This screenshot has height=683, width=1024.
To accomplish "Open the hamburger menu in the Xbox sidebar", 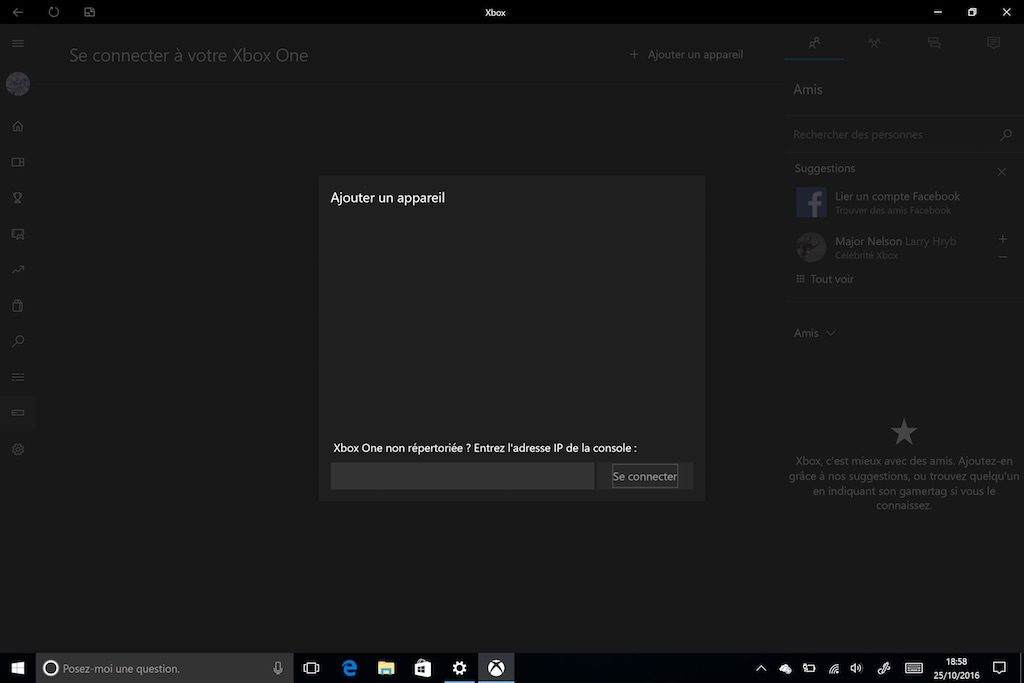I will [18, 43].
